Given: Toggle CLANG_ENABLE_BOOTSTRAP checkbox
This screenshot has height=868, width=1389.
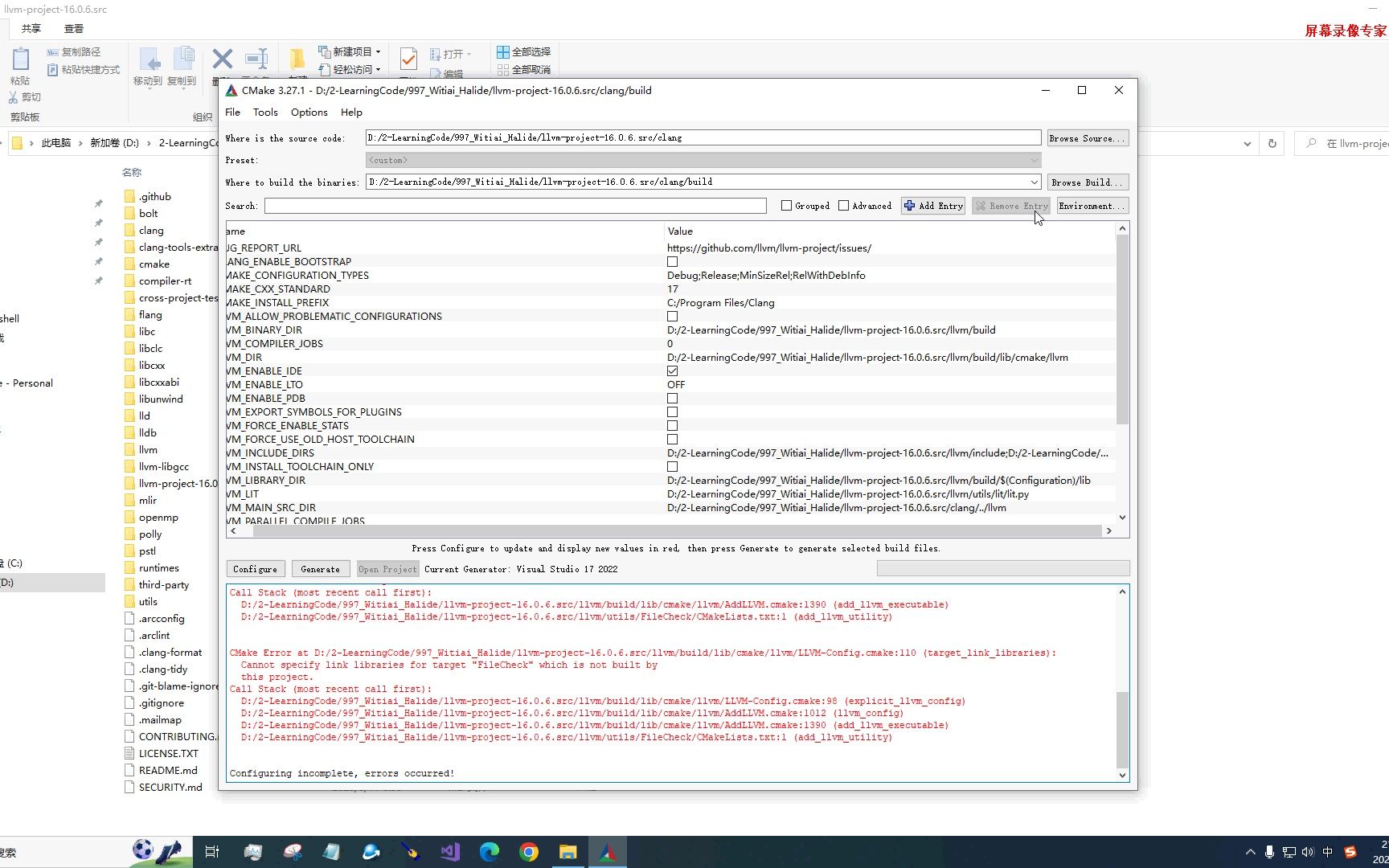Looking at the screenshot, I should (x=673, y=261).
